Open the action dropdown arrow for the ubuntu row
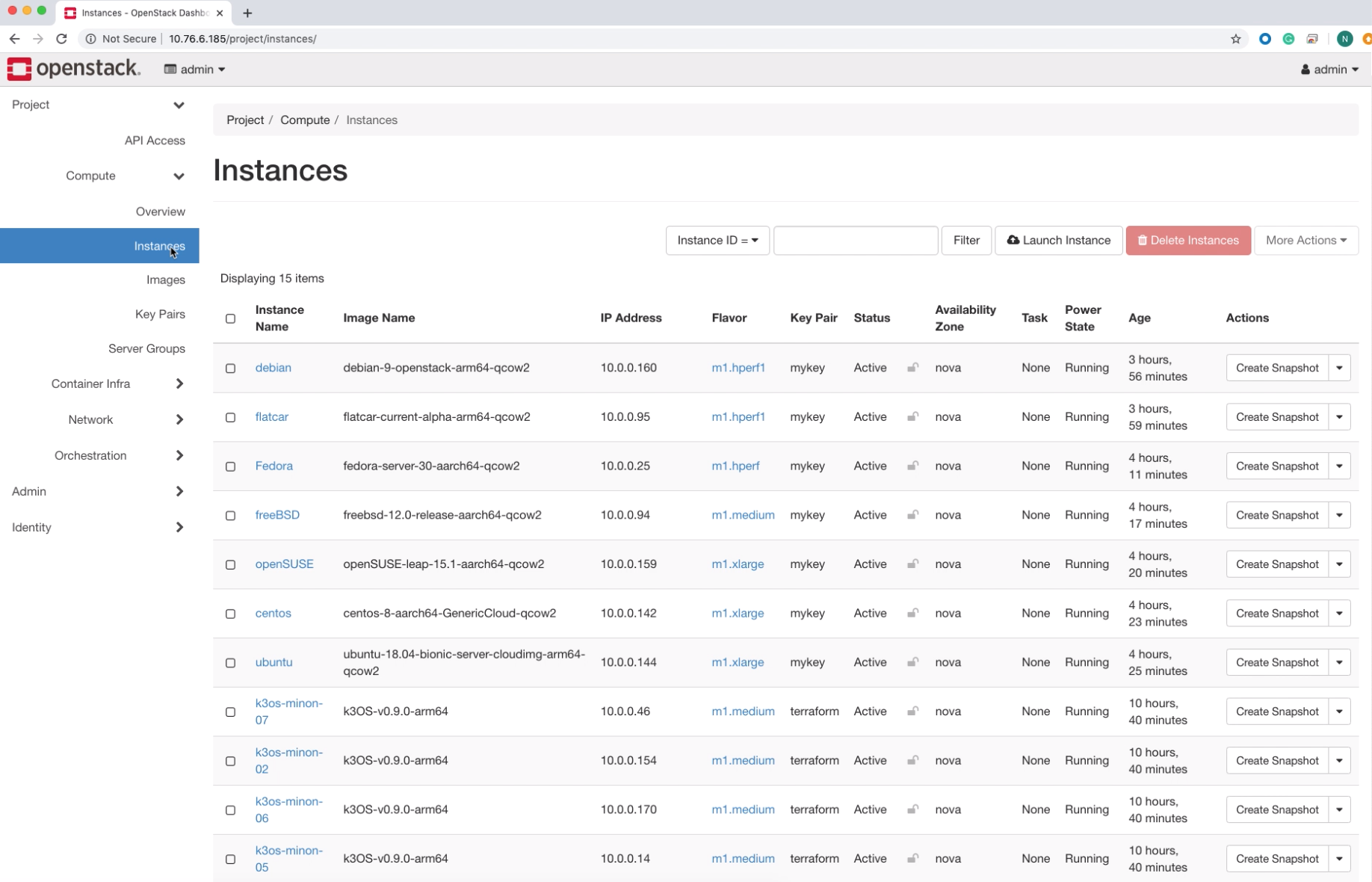The image size is (1372, 882). pyautogui.click(x=1339, y=662)
